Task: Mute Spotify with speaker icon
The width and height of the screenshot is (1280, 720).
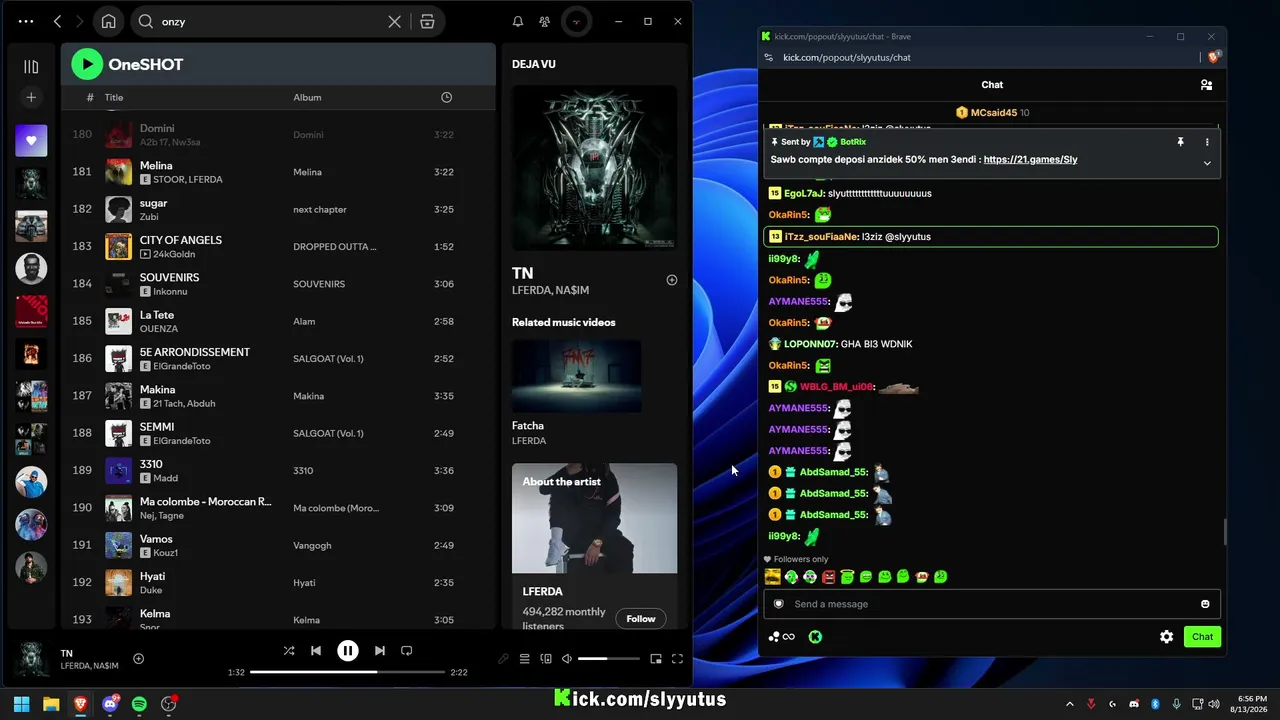Action: (567, 659)
